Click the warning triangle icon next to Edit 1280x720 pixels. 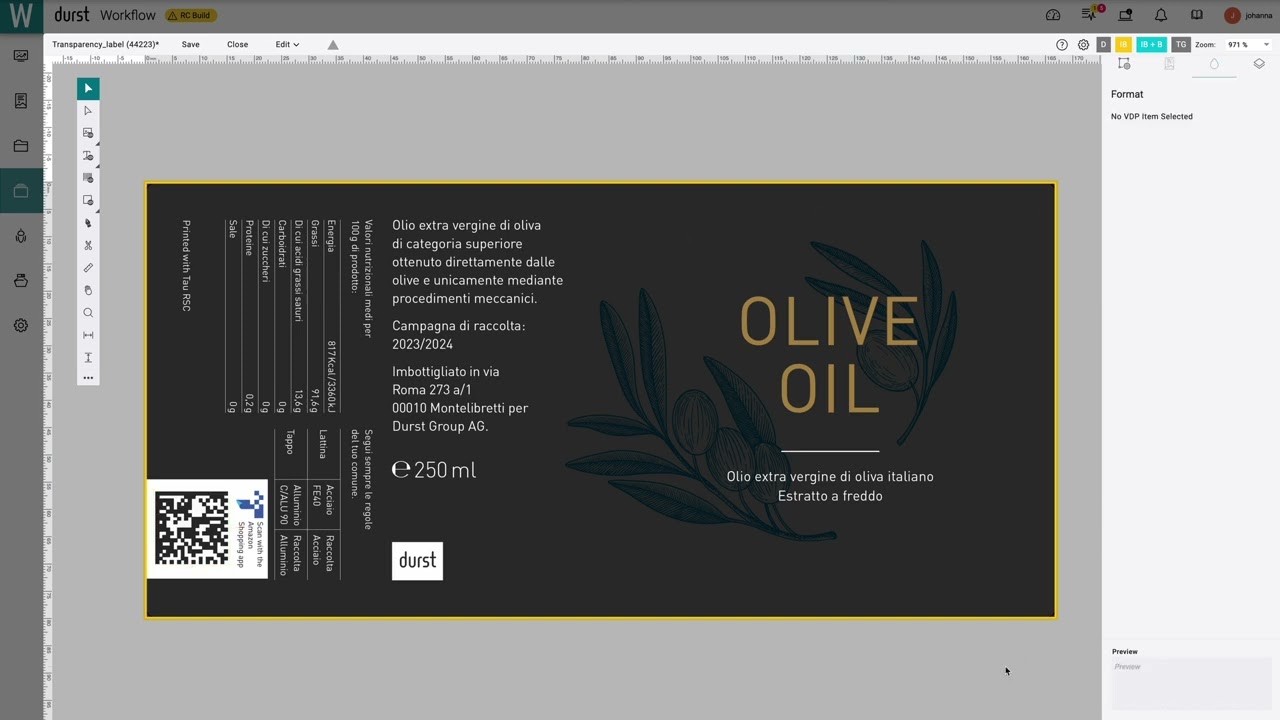pyautogui.click(x=333, y=45)
